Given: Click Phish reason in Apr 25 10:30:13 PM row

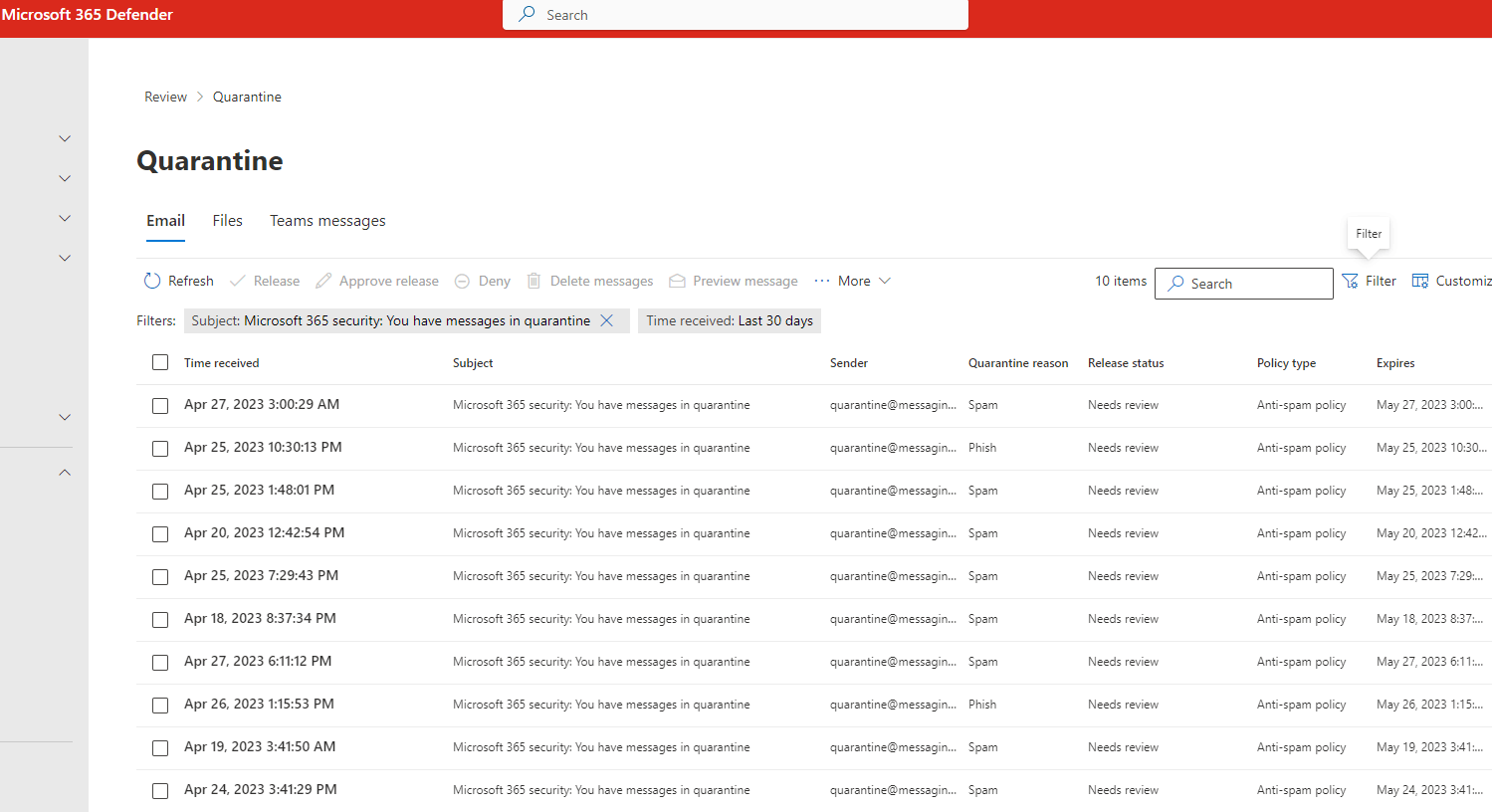Looking at the screenshot, I should [x=982, y=448].
